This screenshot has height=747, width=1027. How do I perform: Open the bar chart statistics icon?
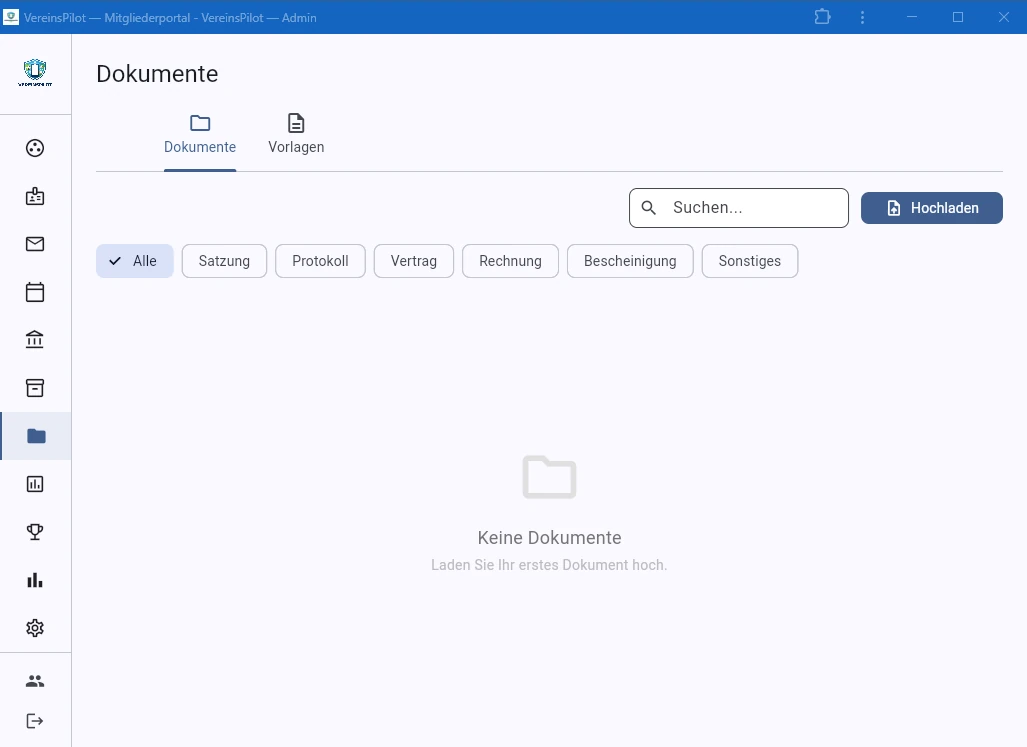click(35, 580)
